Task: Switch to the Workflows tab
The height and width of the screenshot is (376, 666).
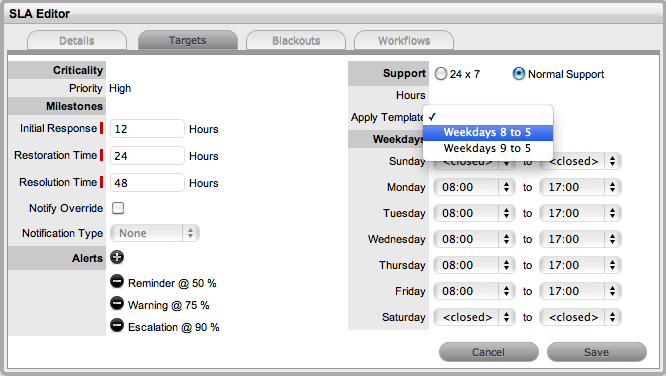Action: tap(404, 41)
